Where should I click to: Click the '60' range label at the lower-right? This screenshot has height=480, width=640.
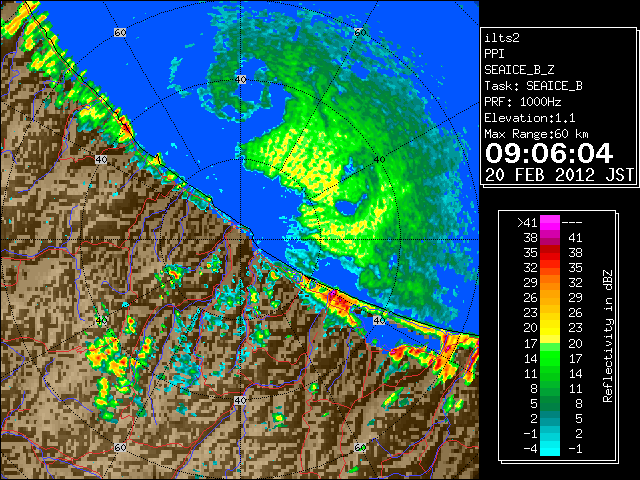click(360, 447)
